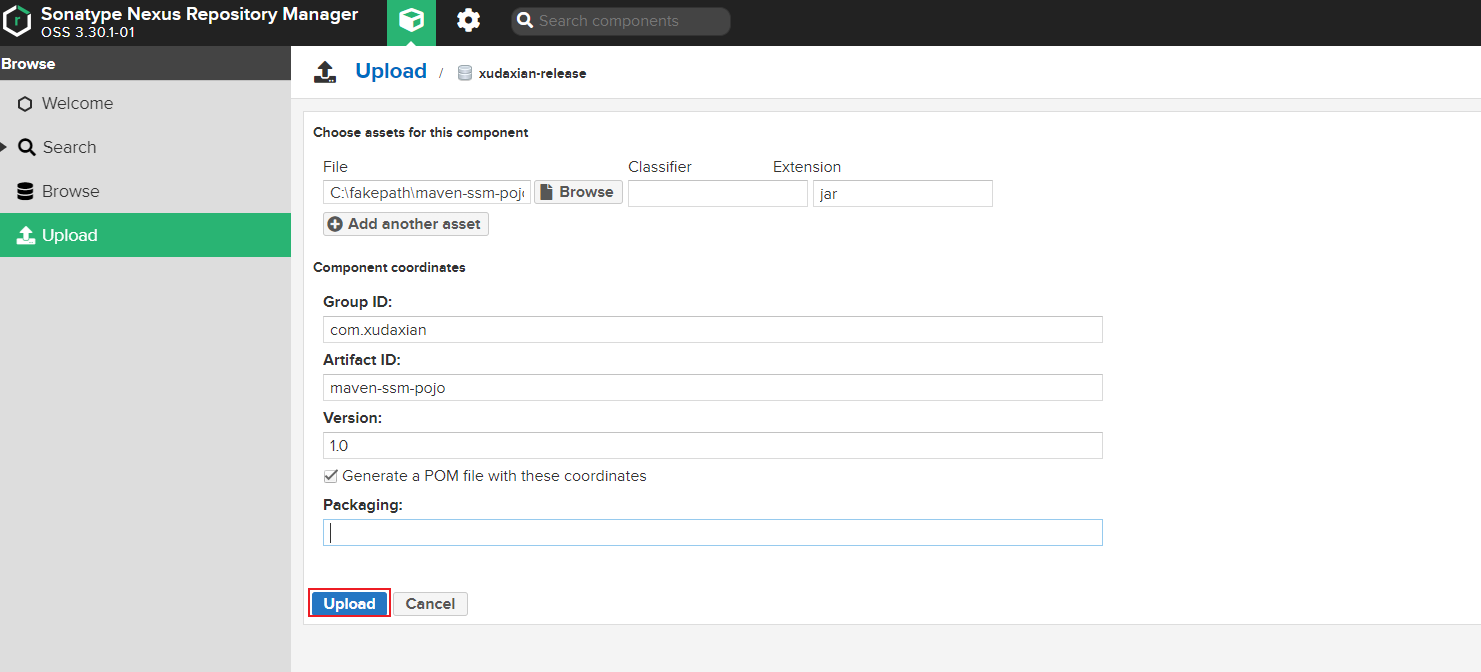The height and width of the screenshot is (672, 1481).
Task: Click the Upload header tray icon
Action: coord(325,72)
